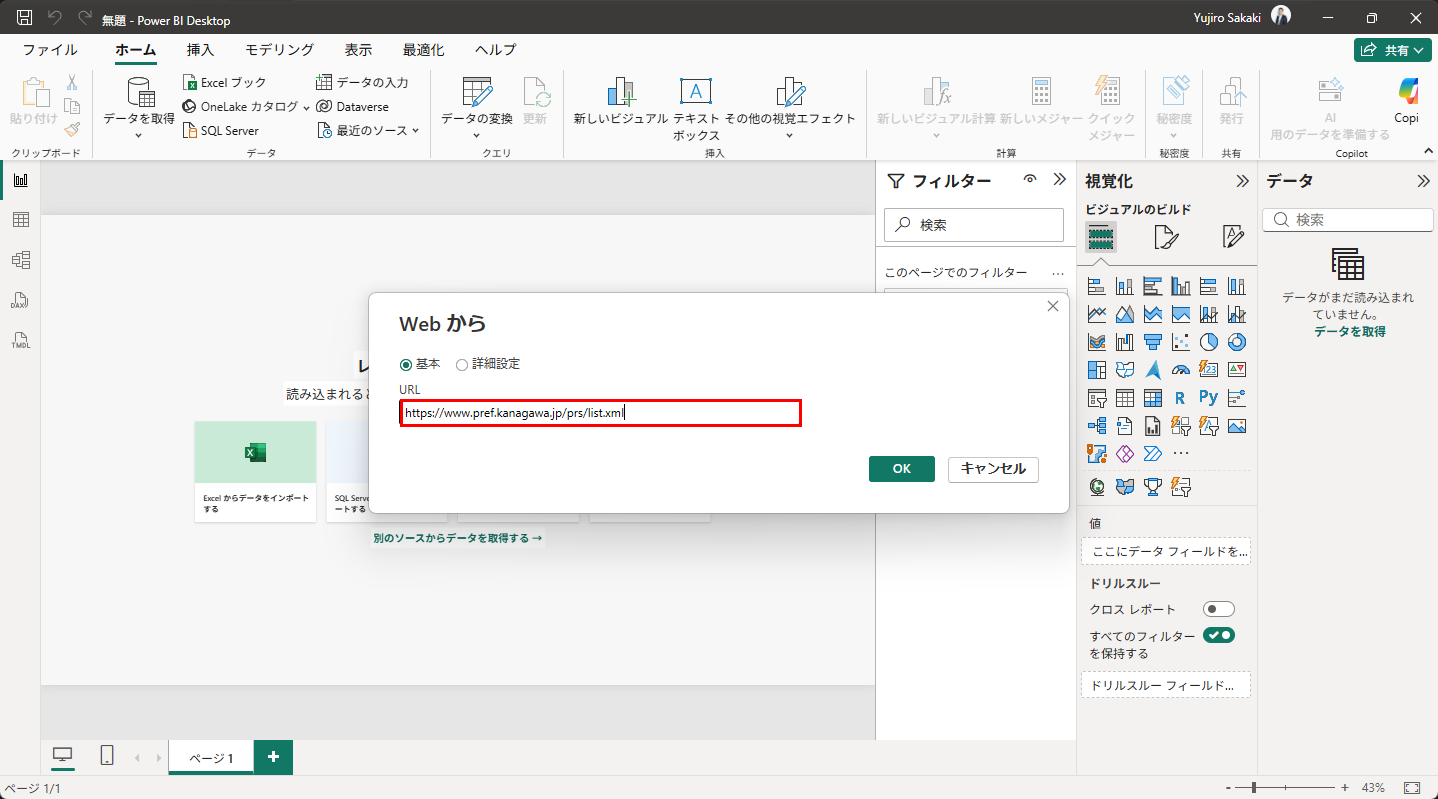This screenshot has width=1438, height=799.
Task: Select the 詳細設定 radio button
Action: tap(461, 364)
